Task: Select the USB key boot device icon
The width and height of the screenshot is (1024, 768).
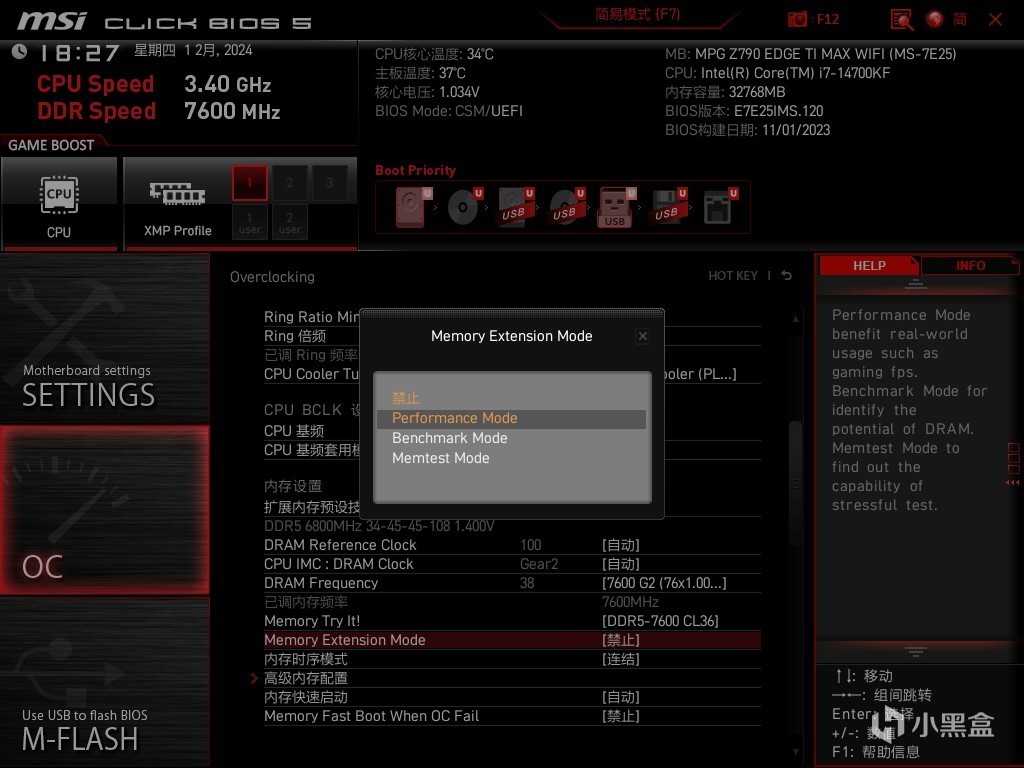Action: click(616, 207)
